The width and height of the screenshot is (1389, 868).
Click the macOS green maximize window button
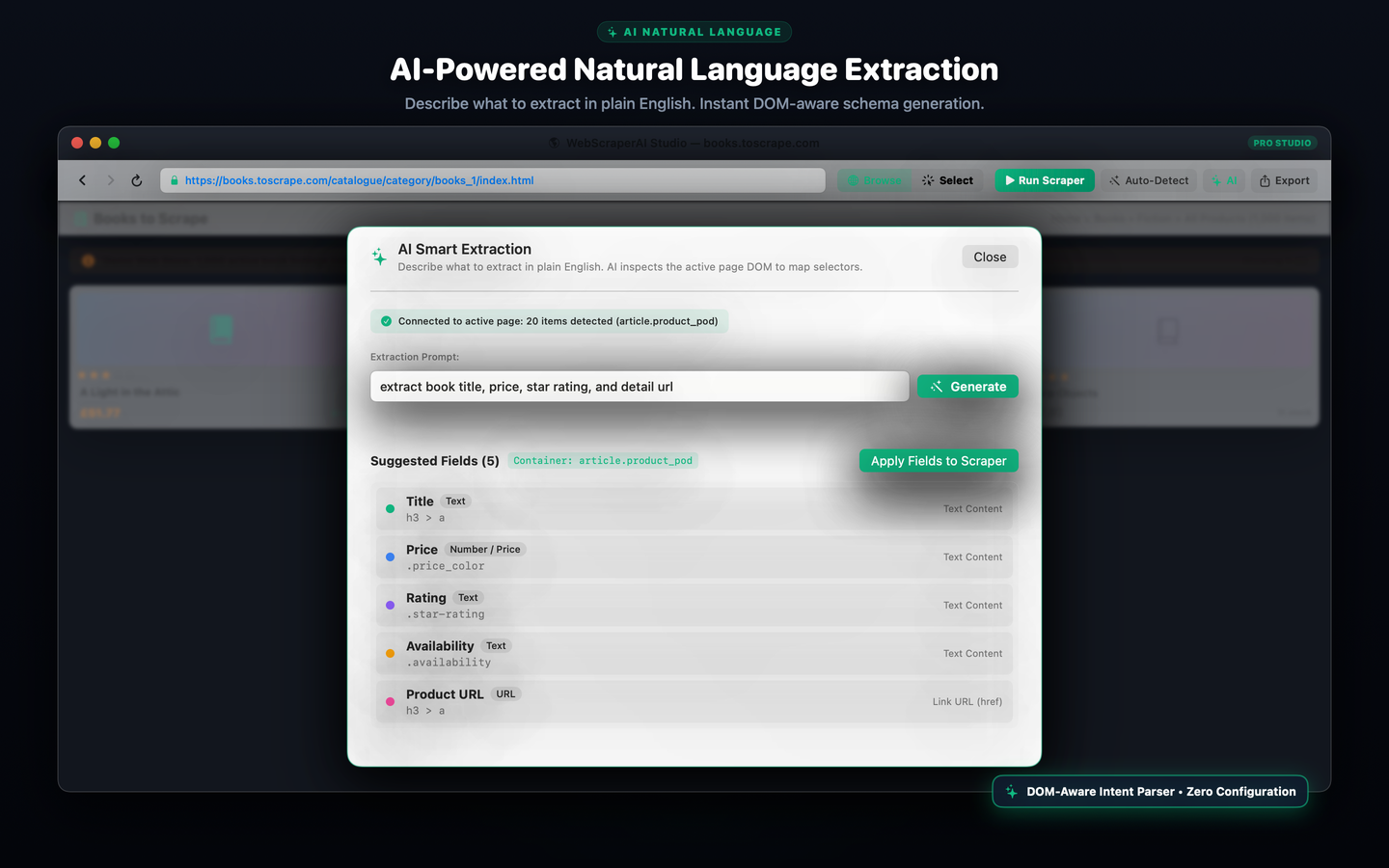tap(114, 143)
